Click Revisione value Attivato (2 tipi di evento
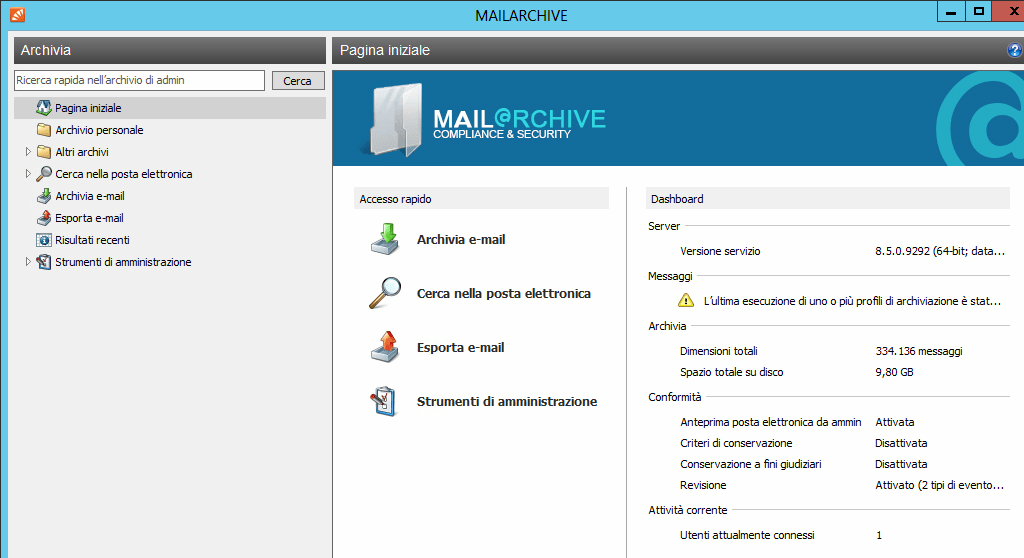Screen dimensions: 1024x558 click(939, 485)
